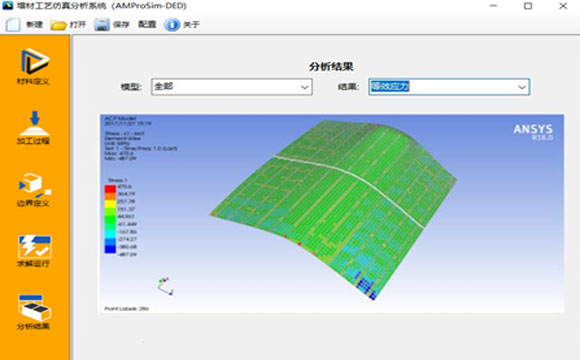Click the highlighted 等效应力 result field

pos(449,87)
